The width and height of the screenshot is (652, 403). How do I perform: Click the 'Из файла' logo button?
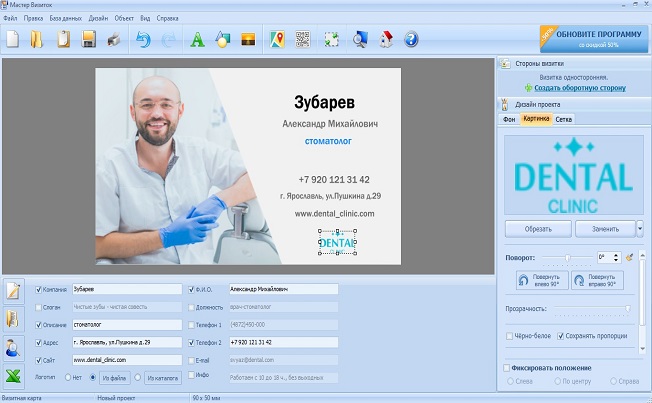click(x=114, y=378)
